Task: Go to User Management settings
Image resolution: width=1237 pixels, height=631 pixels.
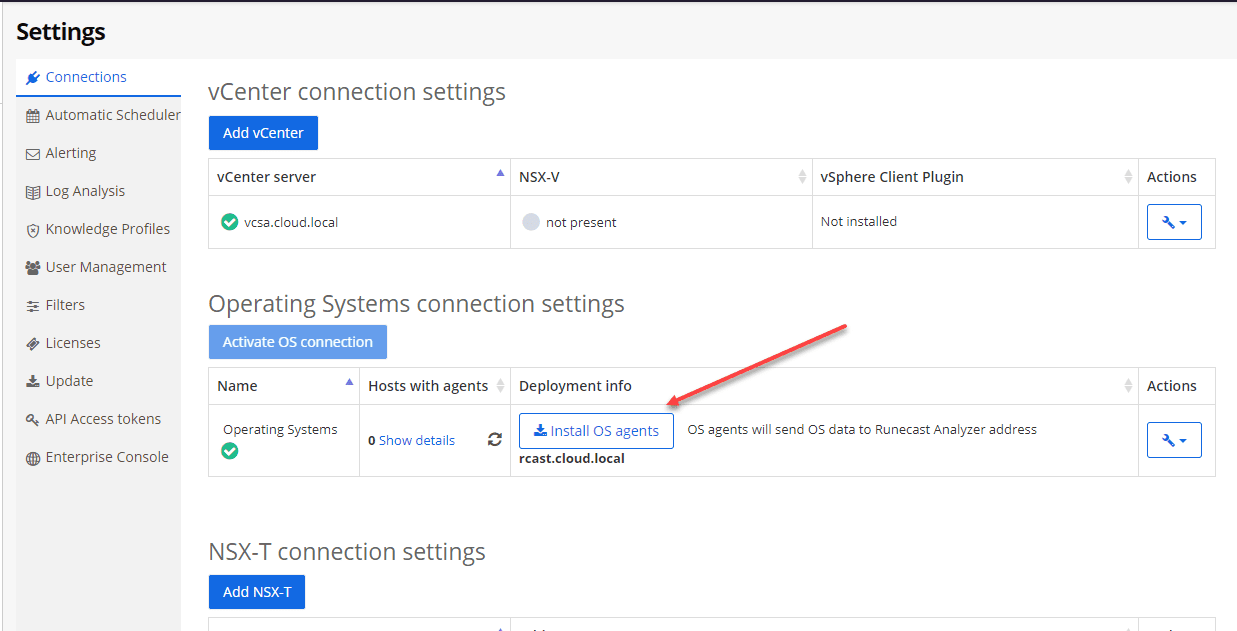Action: [106, 267]
